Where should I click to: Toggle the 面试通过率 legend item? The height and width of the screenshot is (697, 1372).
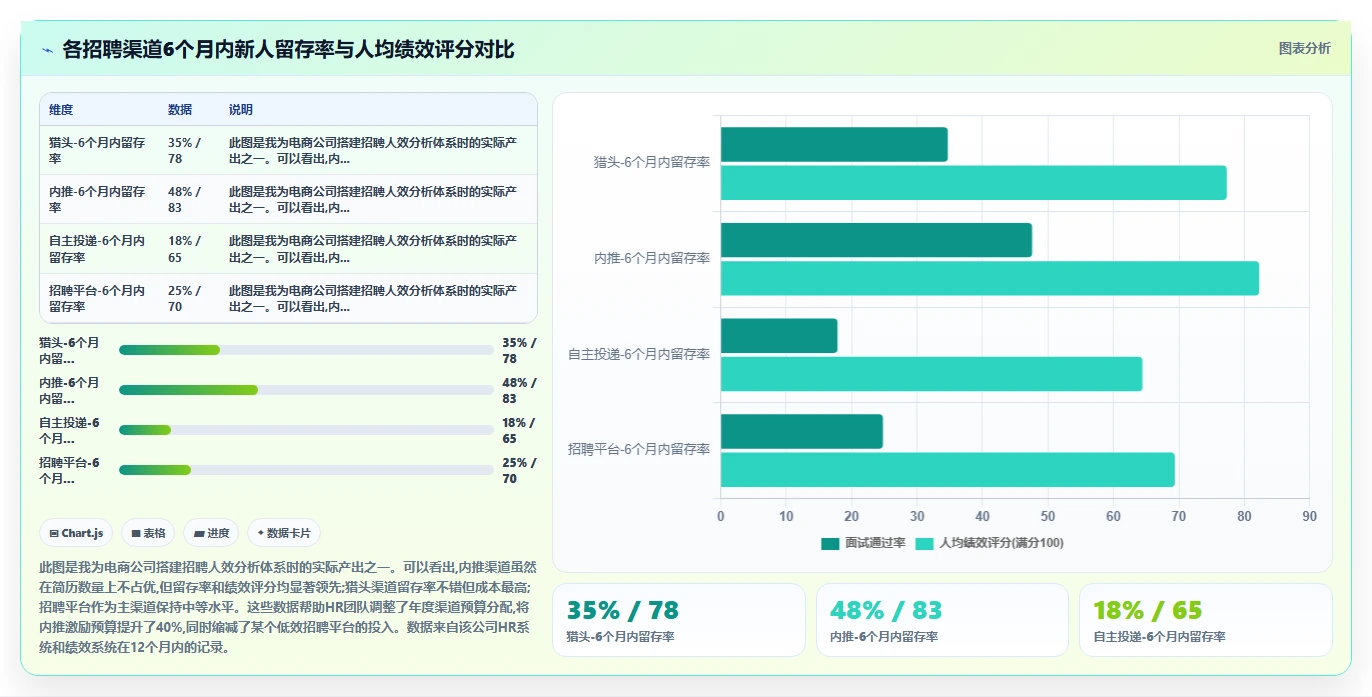(863, 543)
